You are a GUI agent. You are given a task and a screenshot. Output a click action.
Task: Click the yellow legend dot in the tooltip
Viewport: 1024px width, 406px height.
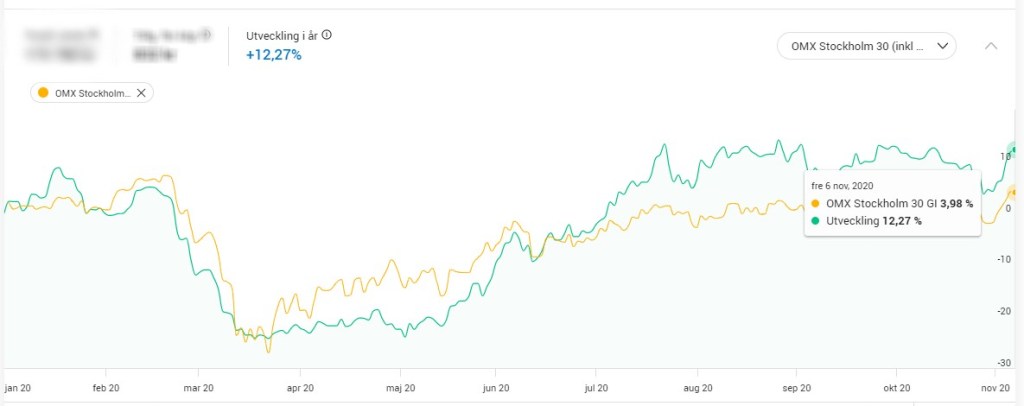point(816,204)
